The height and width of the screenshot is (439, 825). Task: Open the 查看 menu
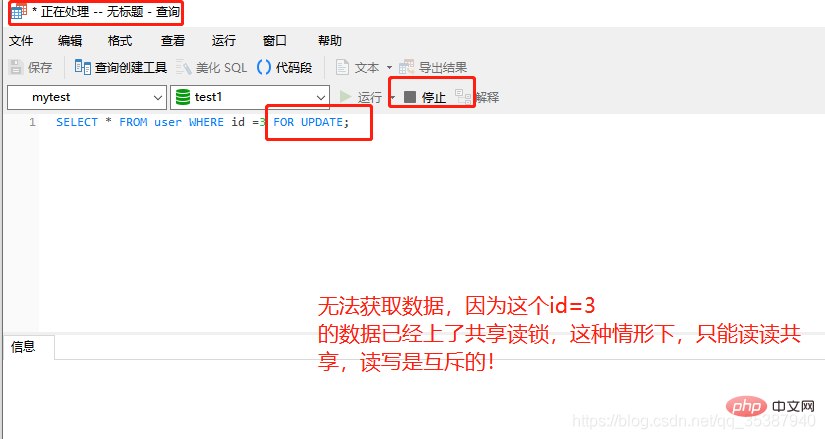click(x=173, y=41)
